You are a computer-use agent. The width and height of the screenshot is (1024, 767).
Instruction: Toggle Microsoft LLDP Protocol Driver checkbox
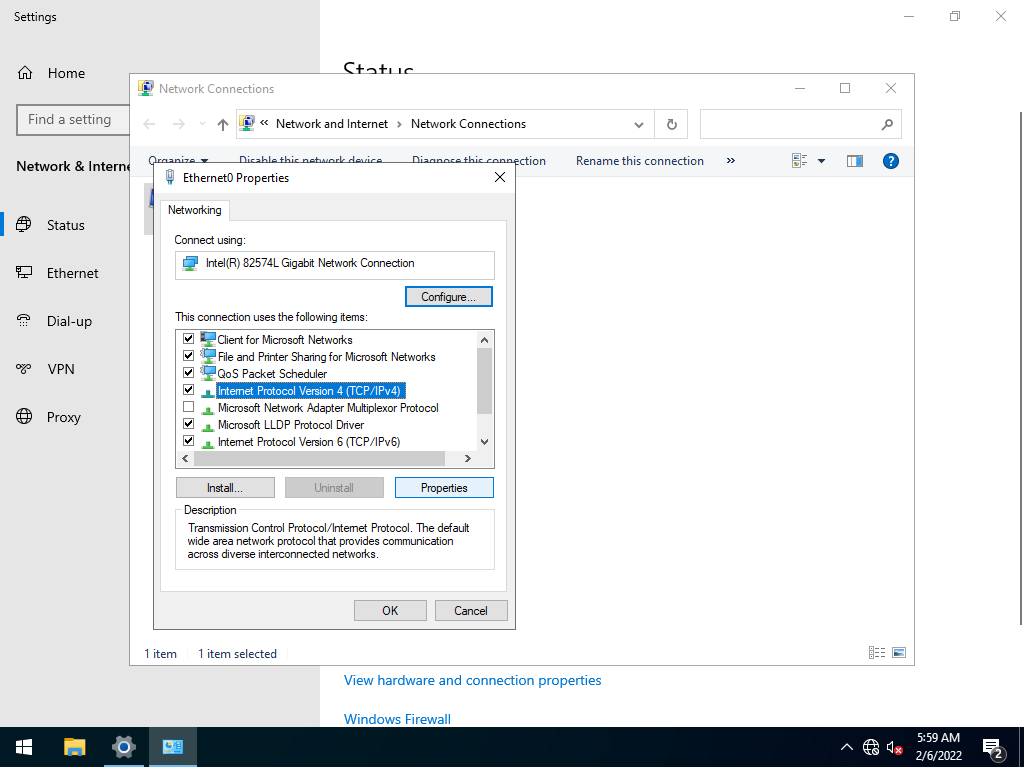pyautogui.click(x=189, y=423)
